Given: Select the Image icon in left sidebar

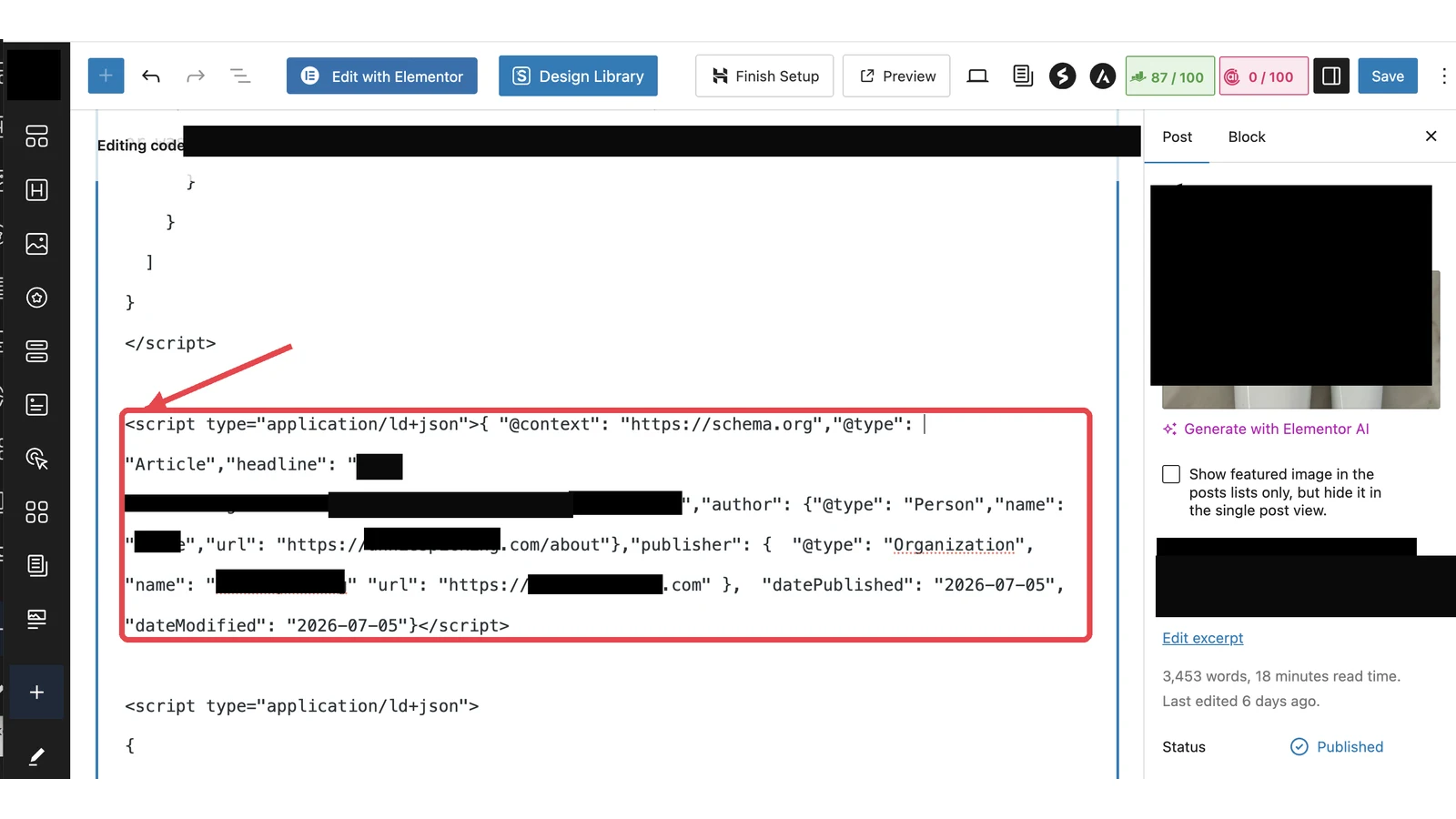Looking at the screenshot, I should (x=36, y=244).
